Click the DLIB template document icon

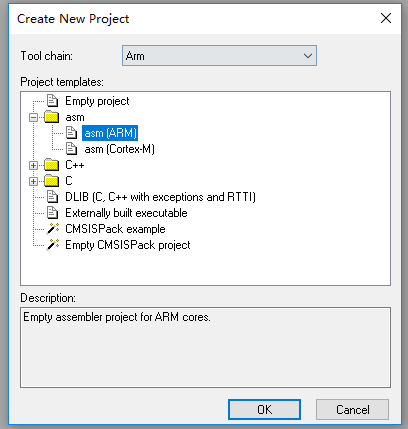coord(52,197)
